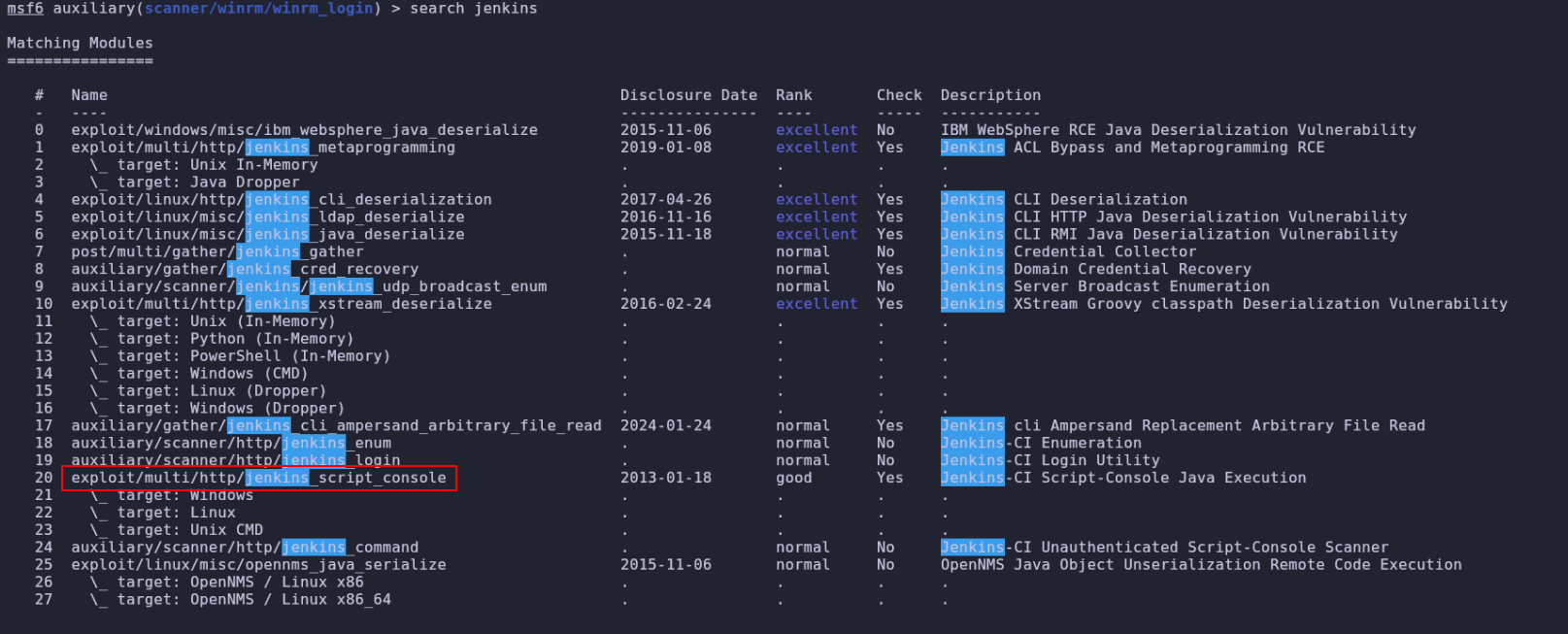Click "IBM WebSphere RCE Java Deserialization Vulnerability" description
1568x634 pixels.
click(x=1179, y=130)
